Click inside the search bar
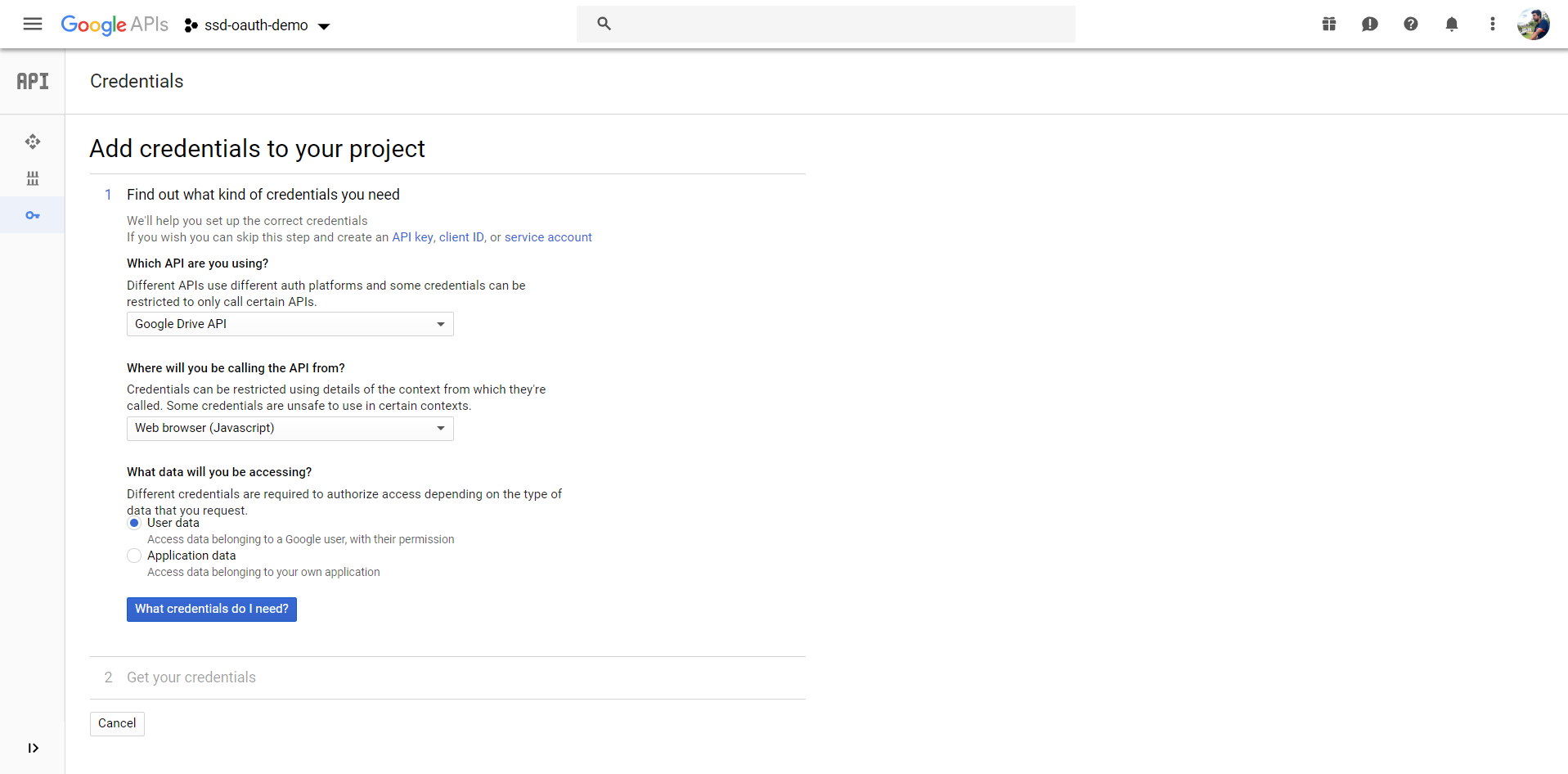 pyautogui.click(x=826, y=24)
